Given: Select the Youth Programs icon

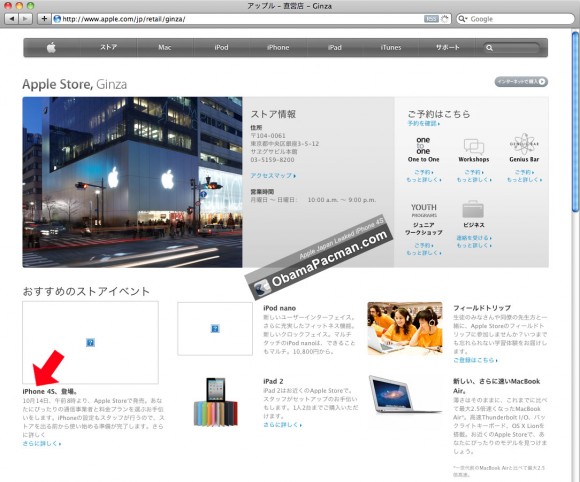Looking at the screenshot, I should pyautogui.click(x=424, y=210).
